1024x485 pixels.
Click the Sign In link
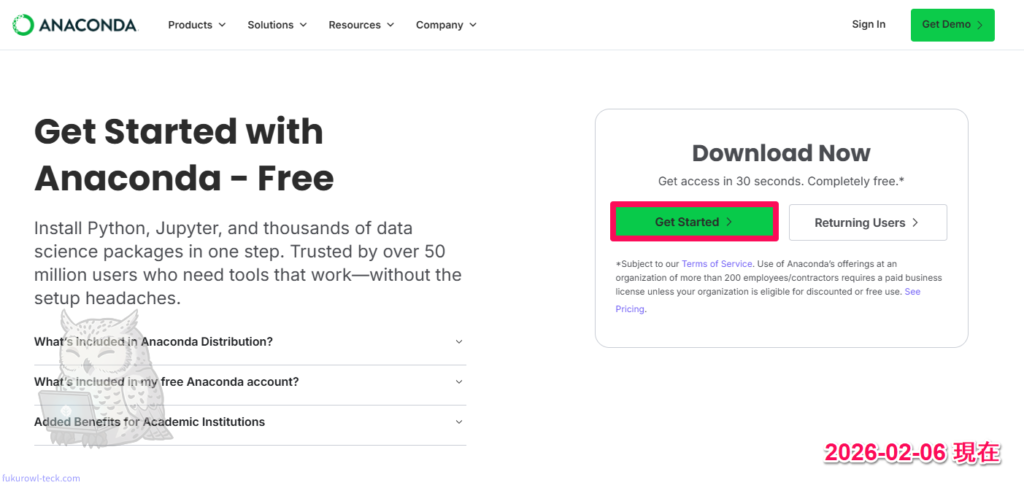tap(868, 24)
